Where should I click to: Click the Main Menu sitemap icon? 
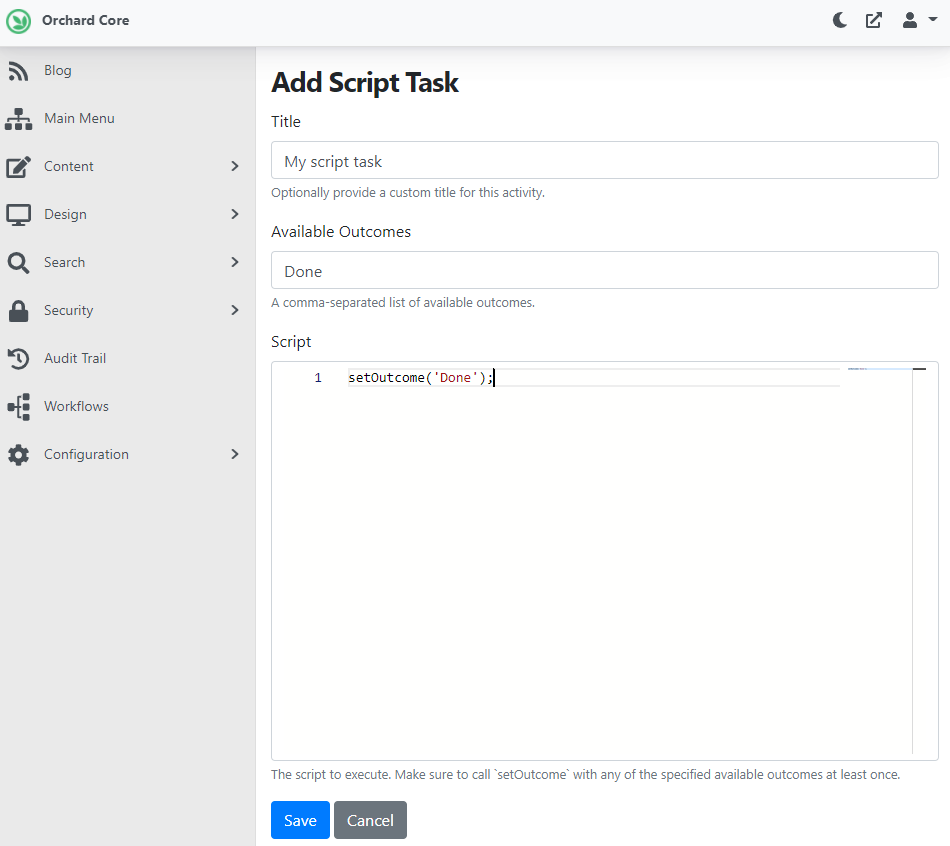[x=18, y=119]
